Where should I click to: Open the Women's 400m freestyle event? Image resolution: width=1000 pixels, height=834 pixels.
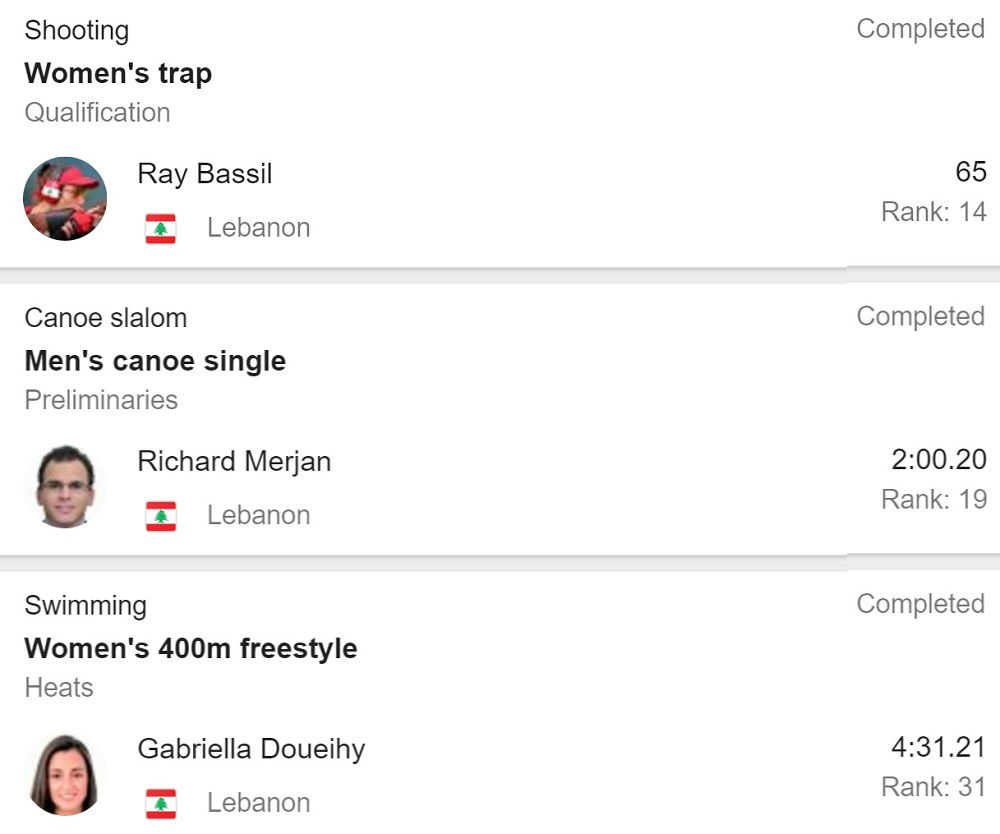191,648
